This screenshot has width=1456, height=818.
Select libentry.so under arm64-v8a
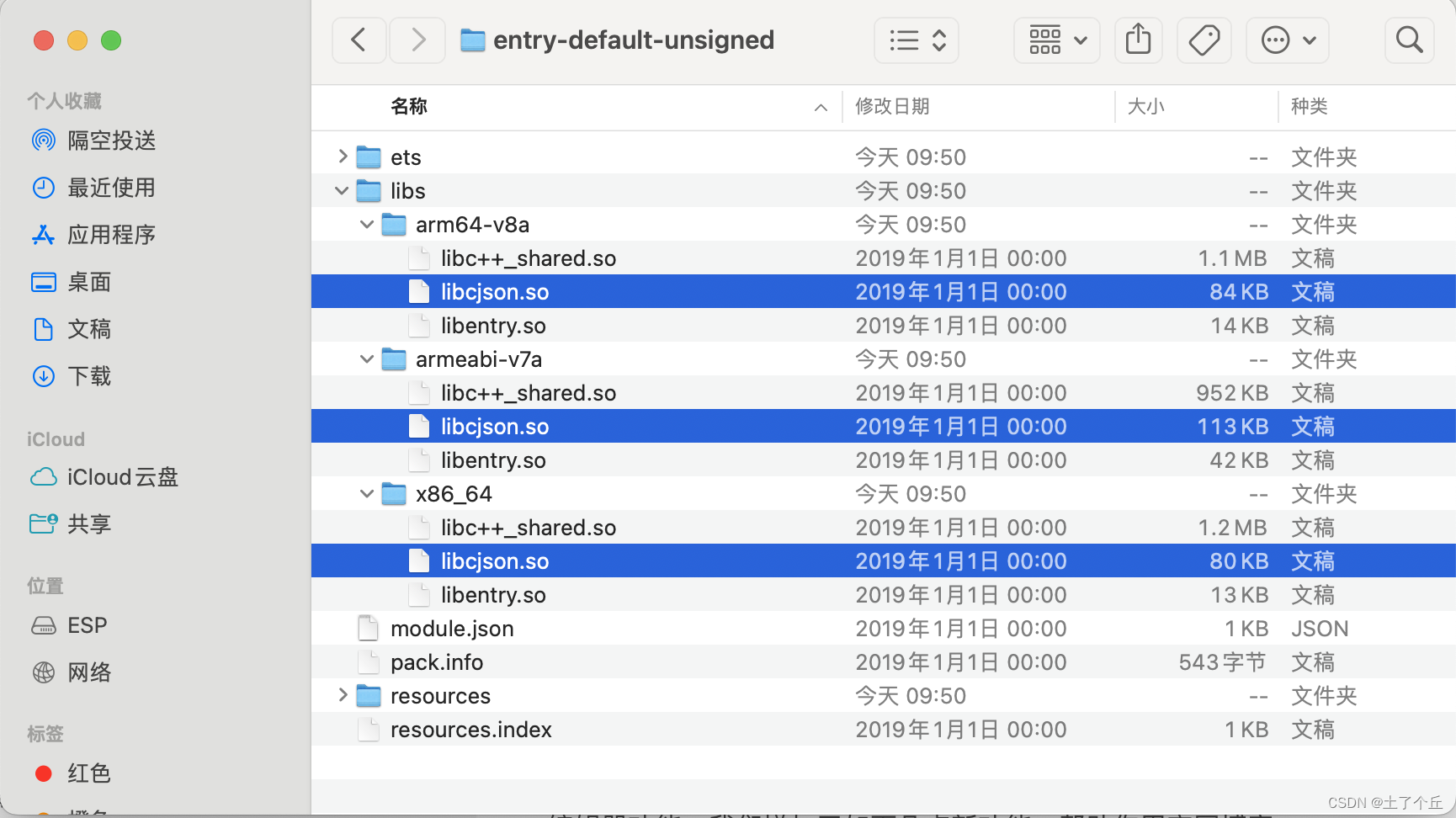coord(884,326)
